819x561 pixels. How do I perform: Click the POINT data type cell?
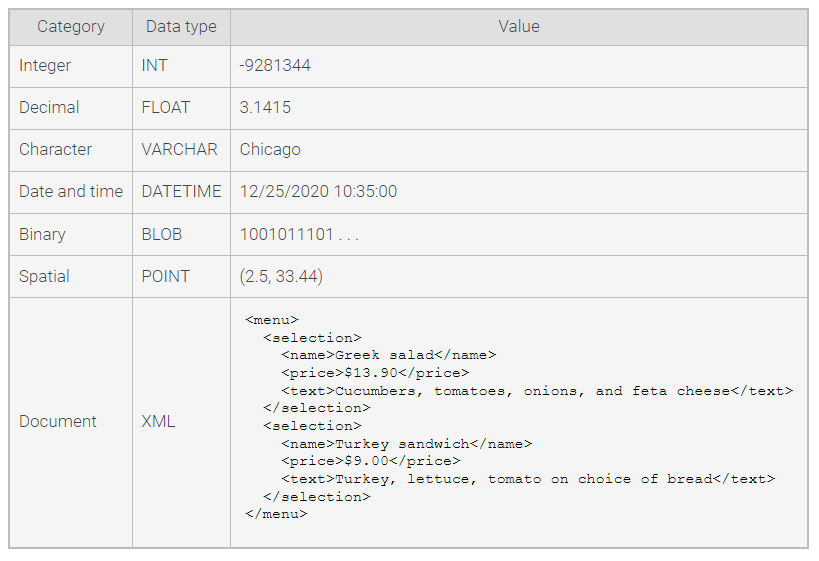pyautogui.click(x=165, y=276)
